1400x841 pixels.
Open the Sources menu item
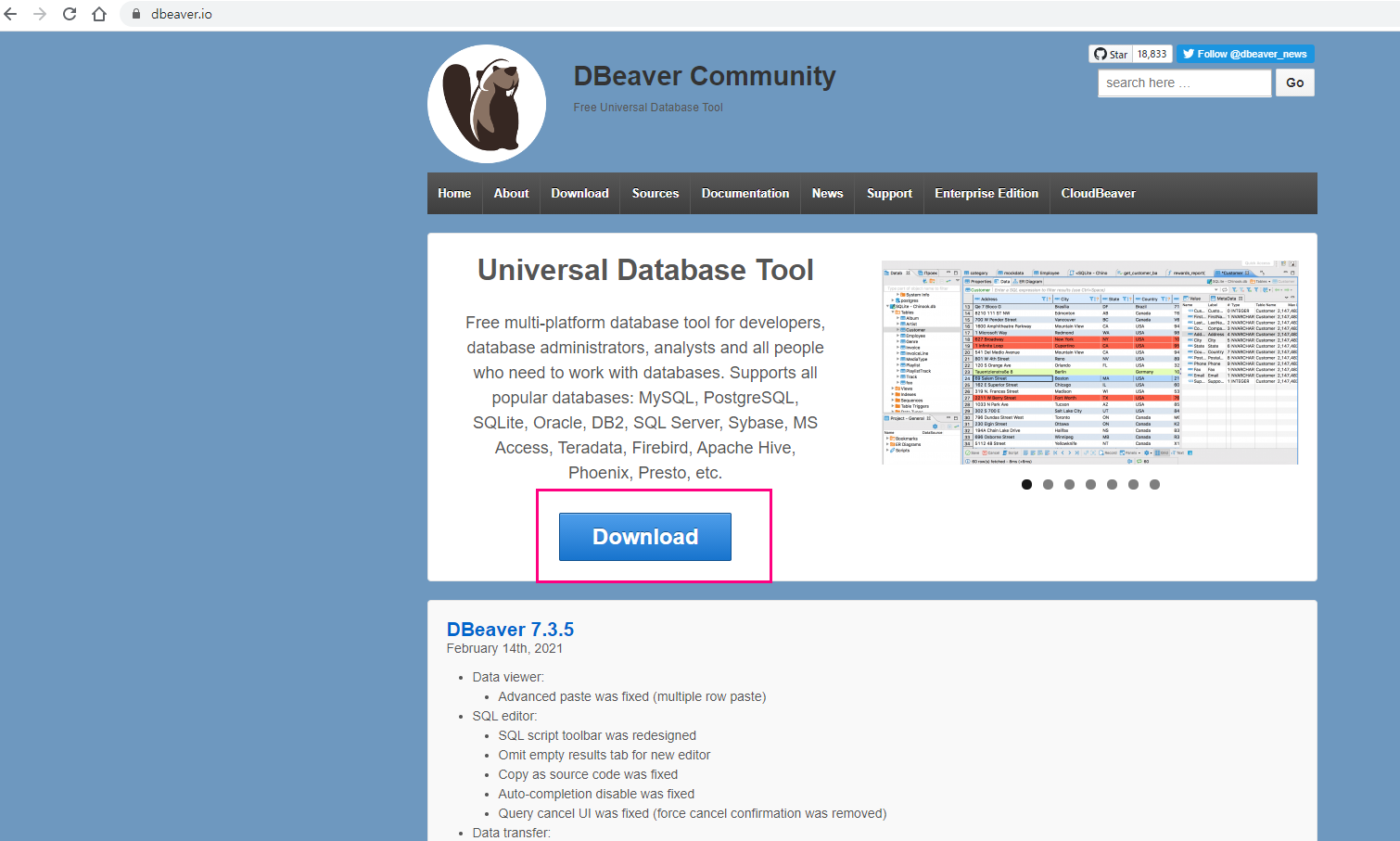tap(655, 193)
